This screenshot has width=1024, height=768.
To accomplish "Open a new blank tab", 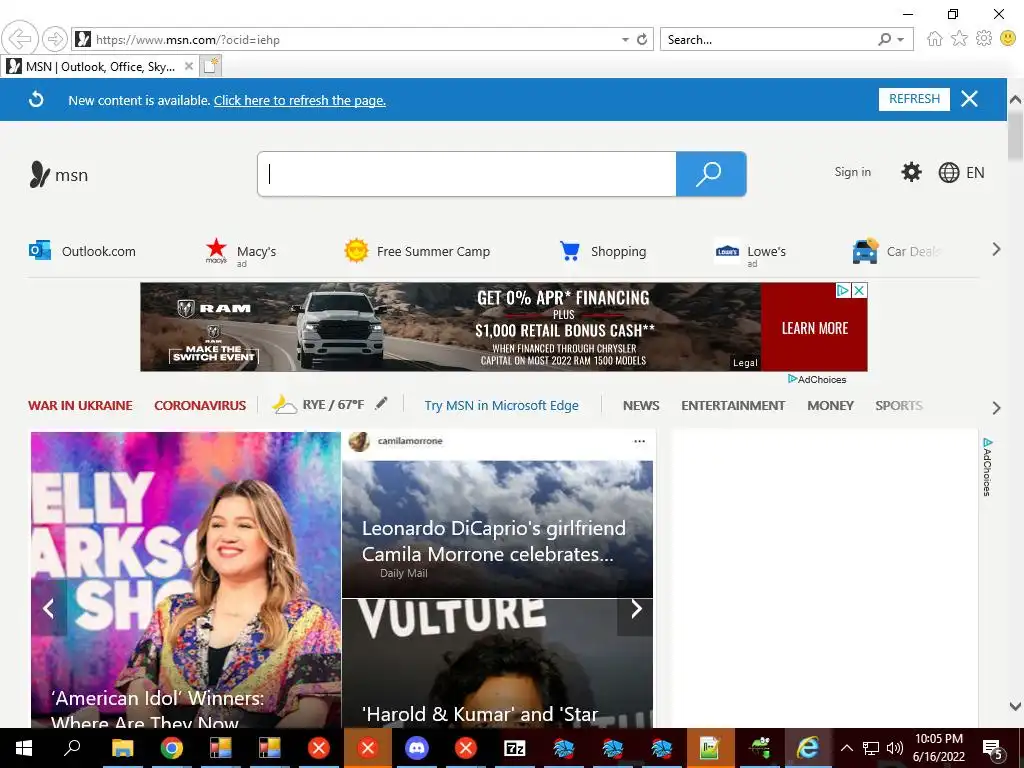I will coord(210,66).
